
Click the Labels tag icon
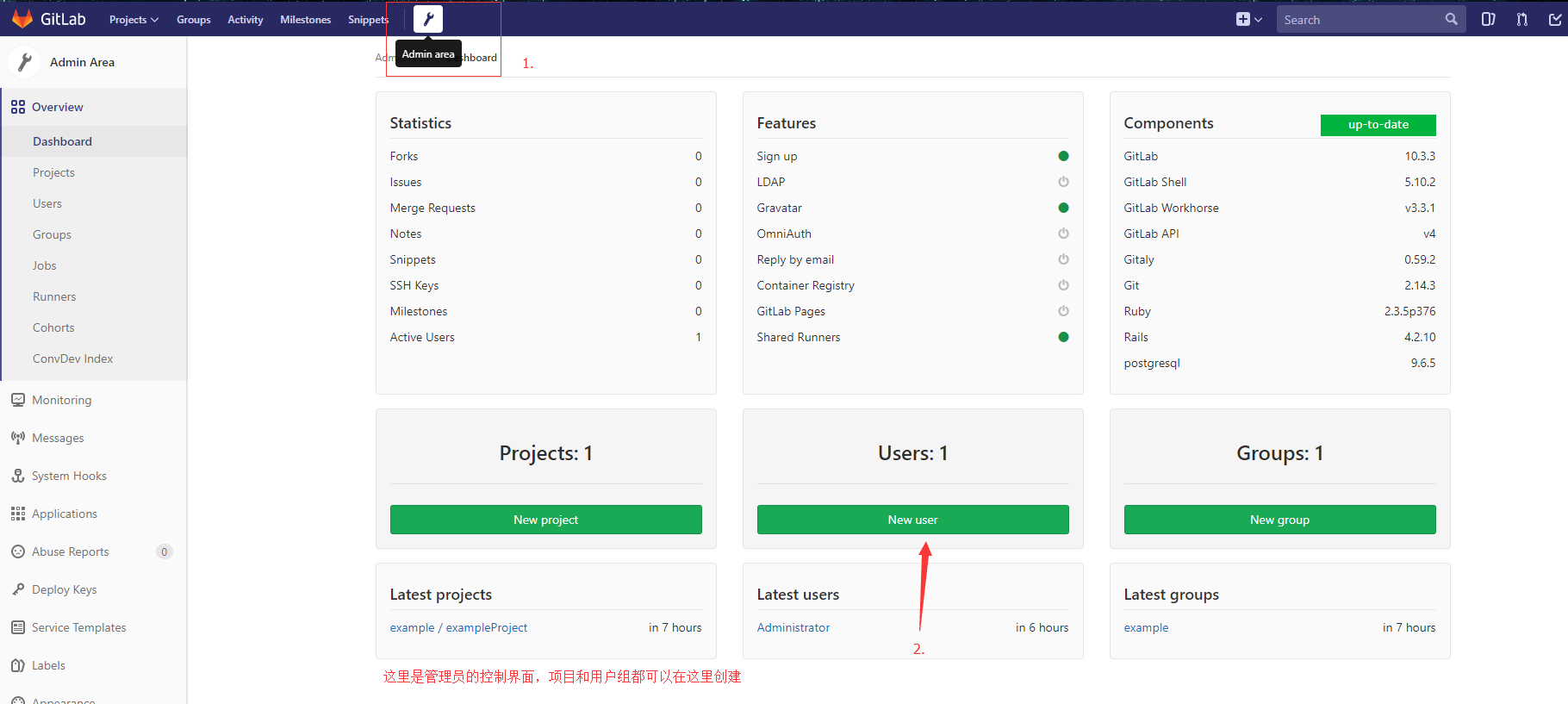pos(18,665)
